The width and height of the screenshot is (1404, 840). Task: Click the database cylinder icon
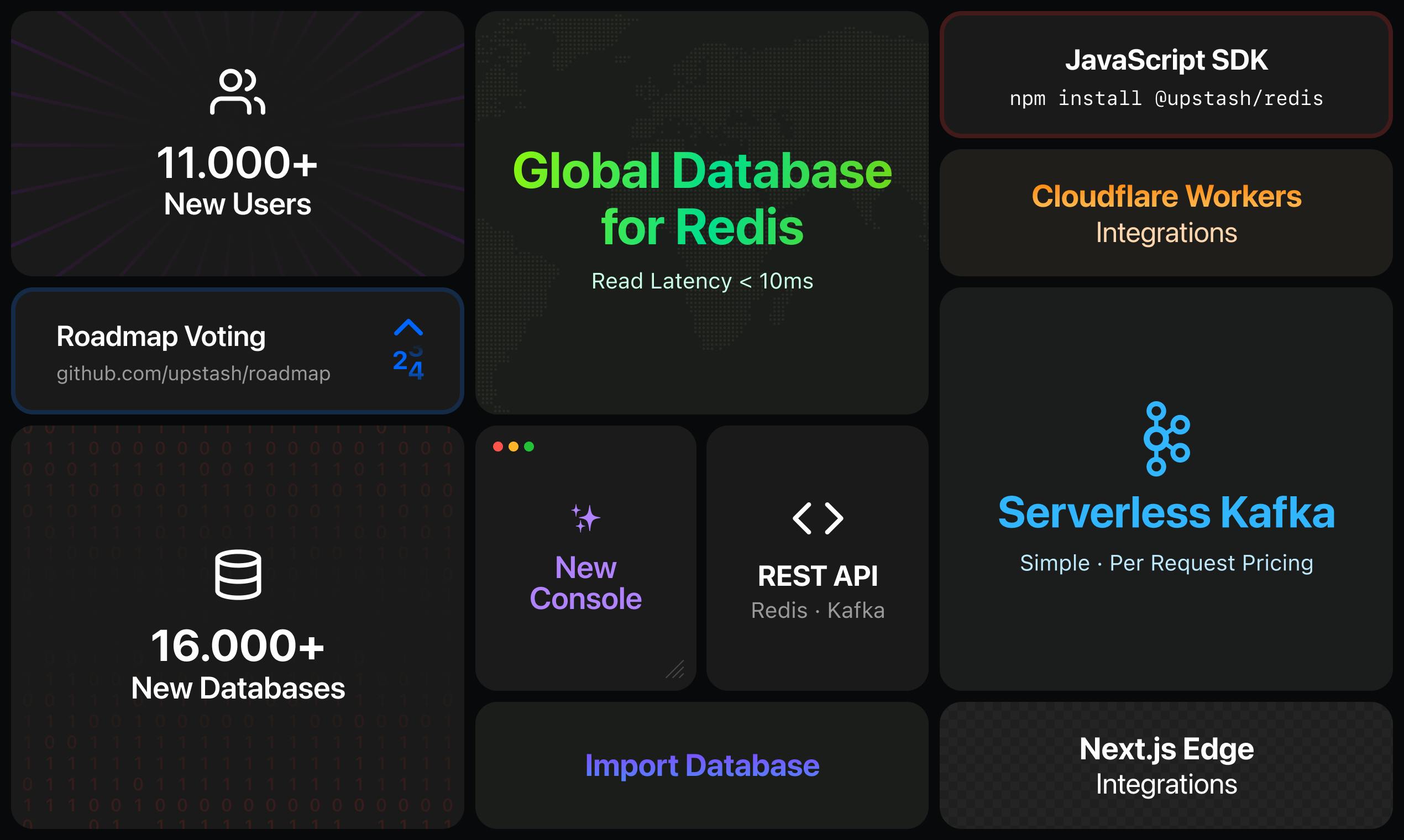point(238,574)
